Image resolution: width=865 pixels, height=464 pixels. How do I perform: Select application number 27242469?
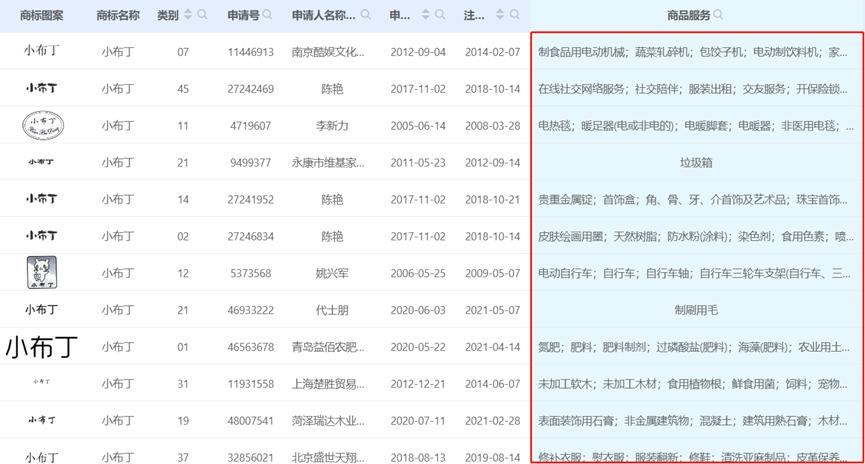[x=250, y=89]
